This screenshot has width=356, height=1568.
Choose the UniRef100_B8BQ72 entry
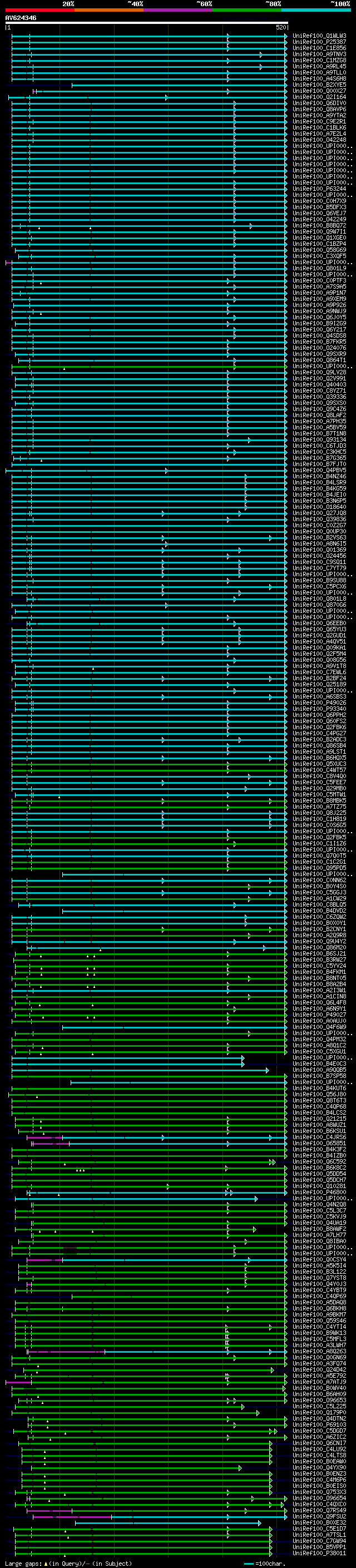pyautogui.click(x=319, y=225)
